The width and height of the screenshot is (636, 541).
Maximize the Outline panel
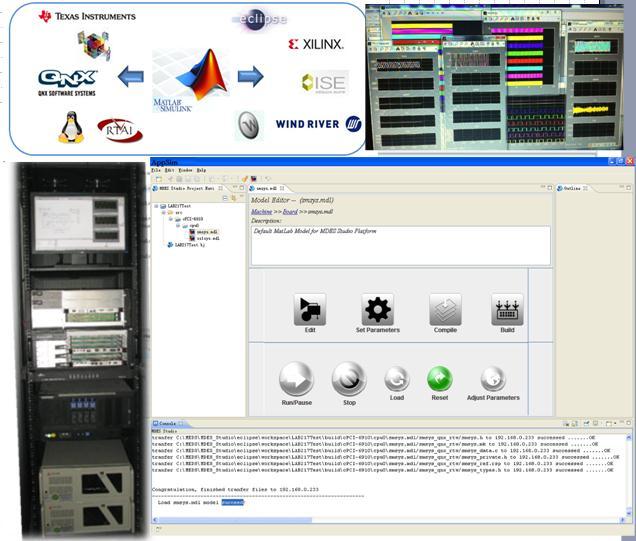coord(630,188)
